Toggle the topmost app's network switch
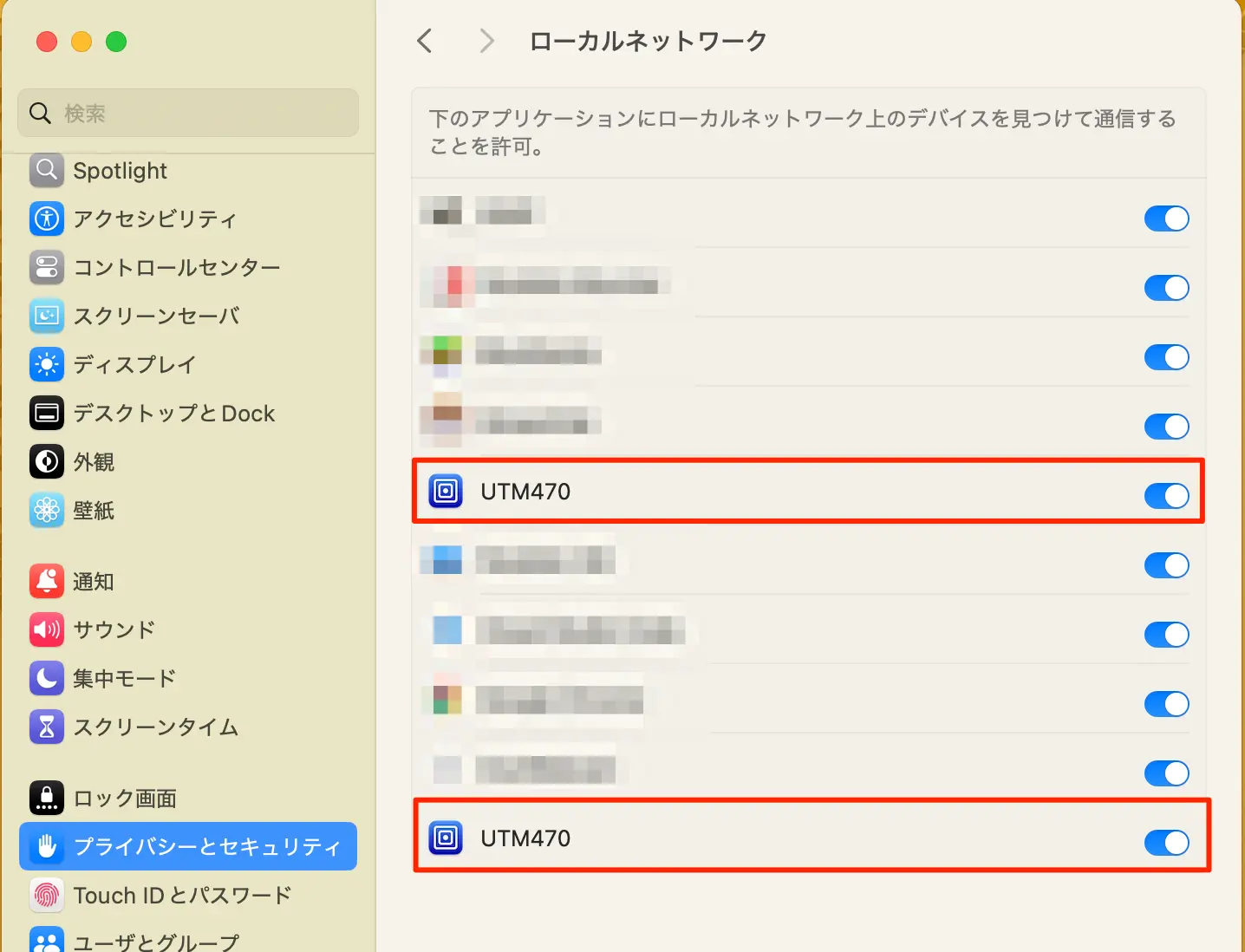Viewport: 1245px width, 952px height. point(1166,218)
